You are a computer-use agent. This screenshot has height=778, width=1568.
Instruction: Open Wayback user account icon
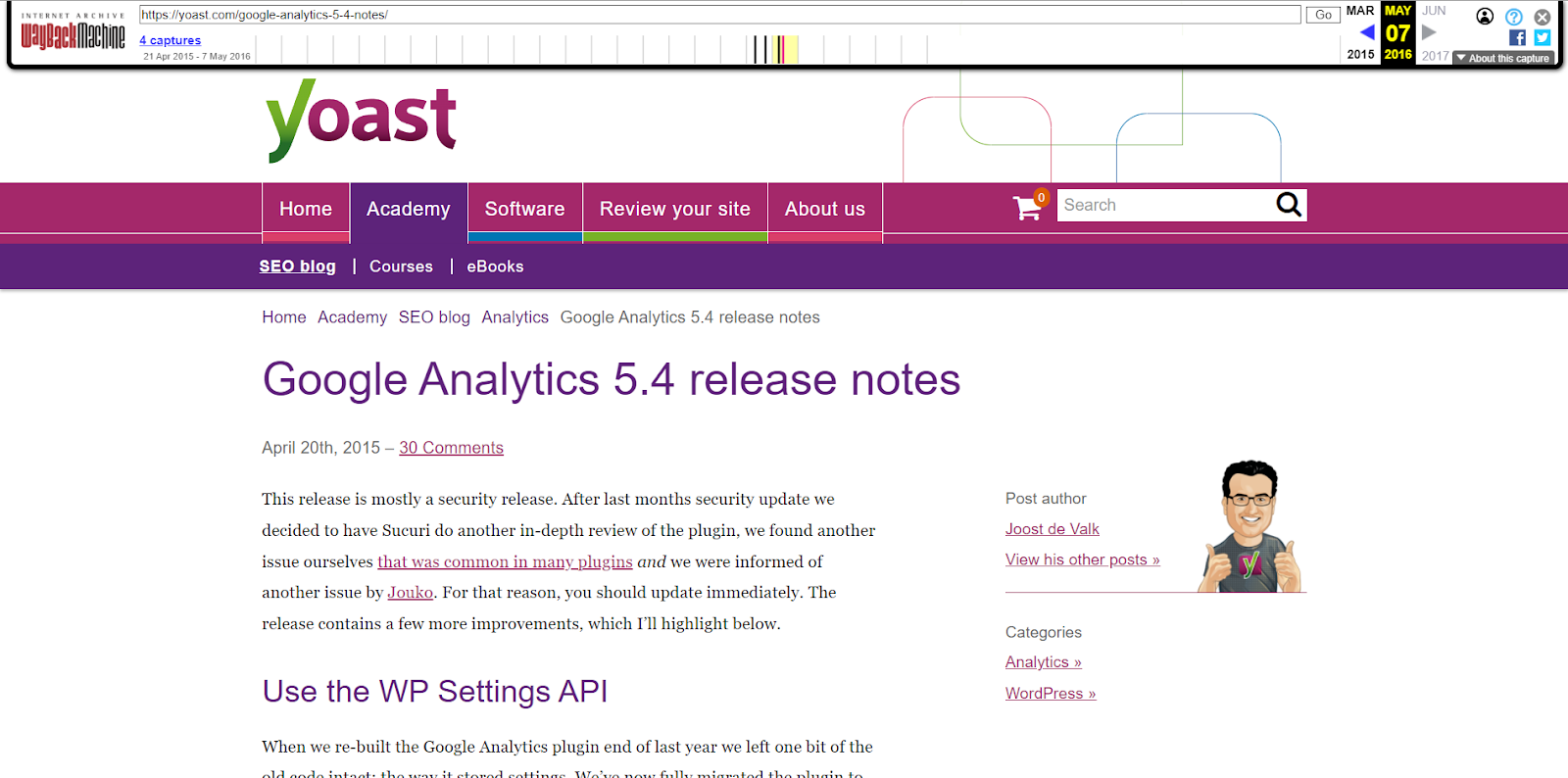coord(1485,16)
